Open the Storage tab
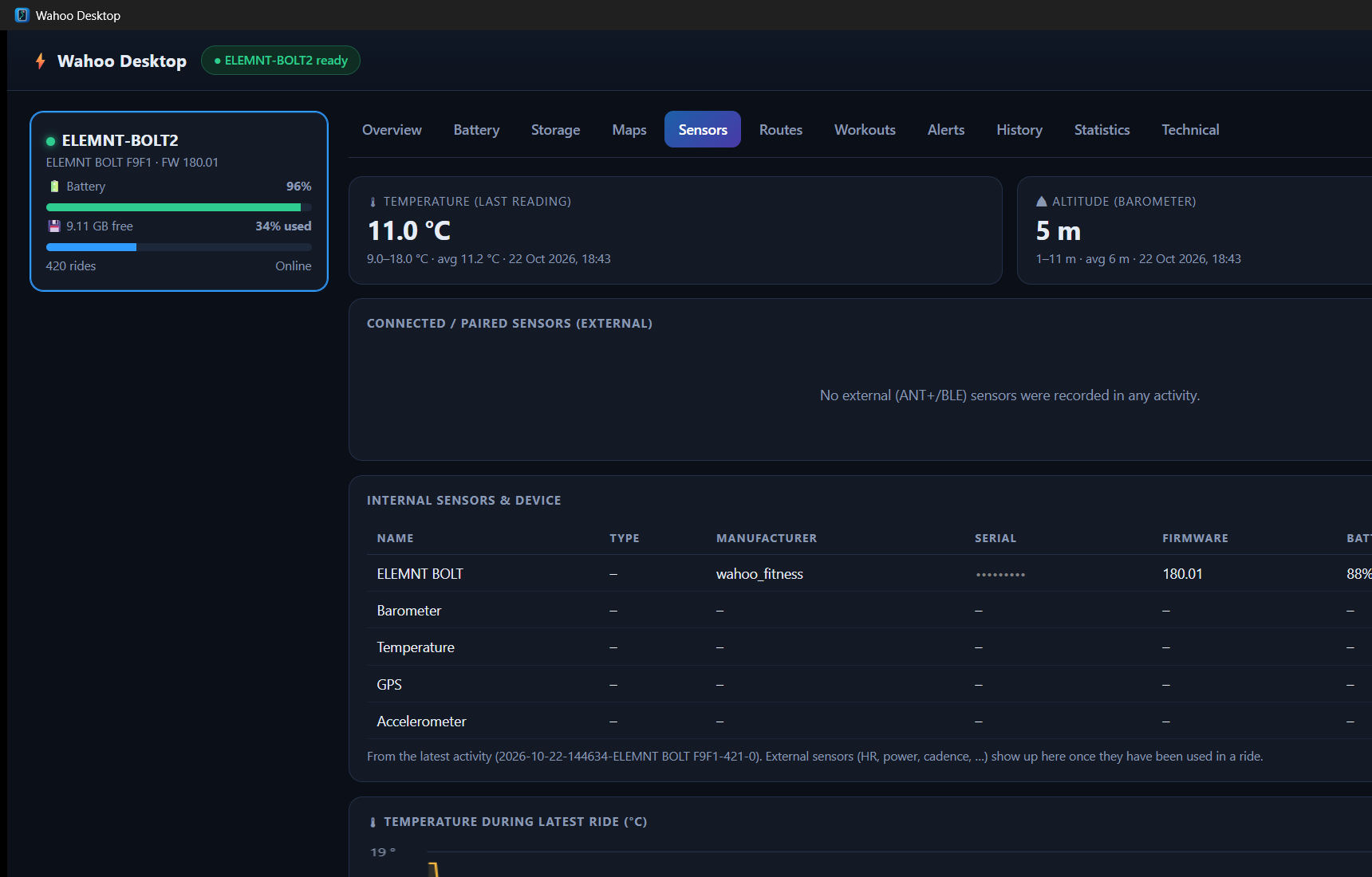This screenshot has height=877, width=1372. pyautogui.click(x=556, y=130)
